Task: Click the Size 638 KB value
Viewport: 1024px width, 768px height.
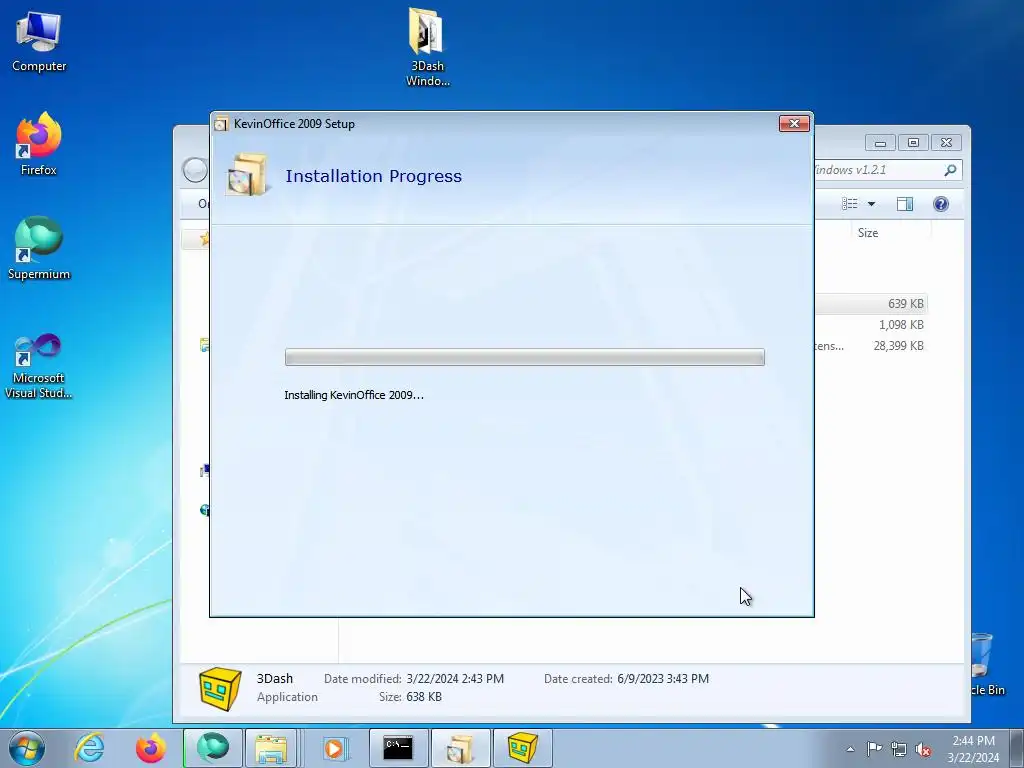Action: [x=424, y=697]
